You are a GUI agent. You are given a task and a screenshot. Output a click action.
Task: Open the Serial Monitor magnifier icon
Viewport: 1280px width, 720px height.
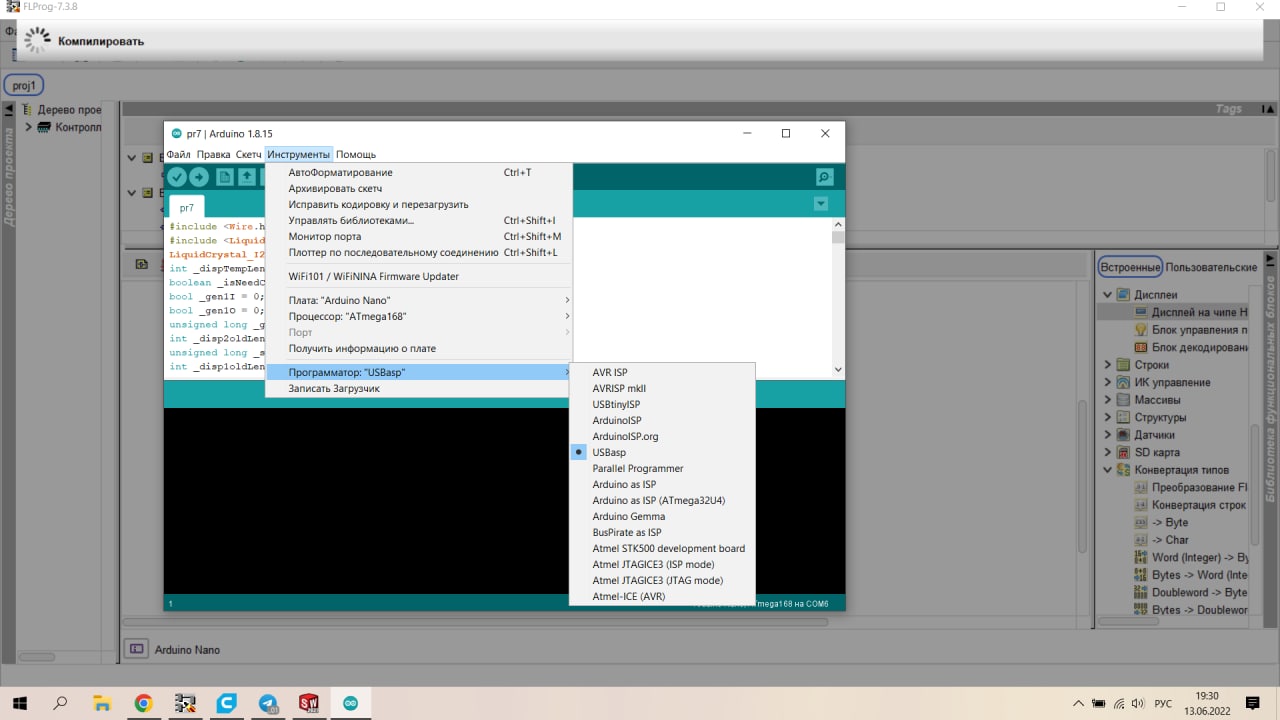click(824, 177)
